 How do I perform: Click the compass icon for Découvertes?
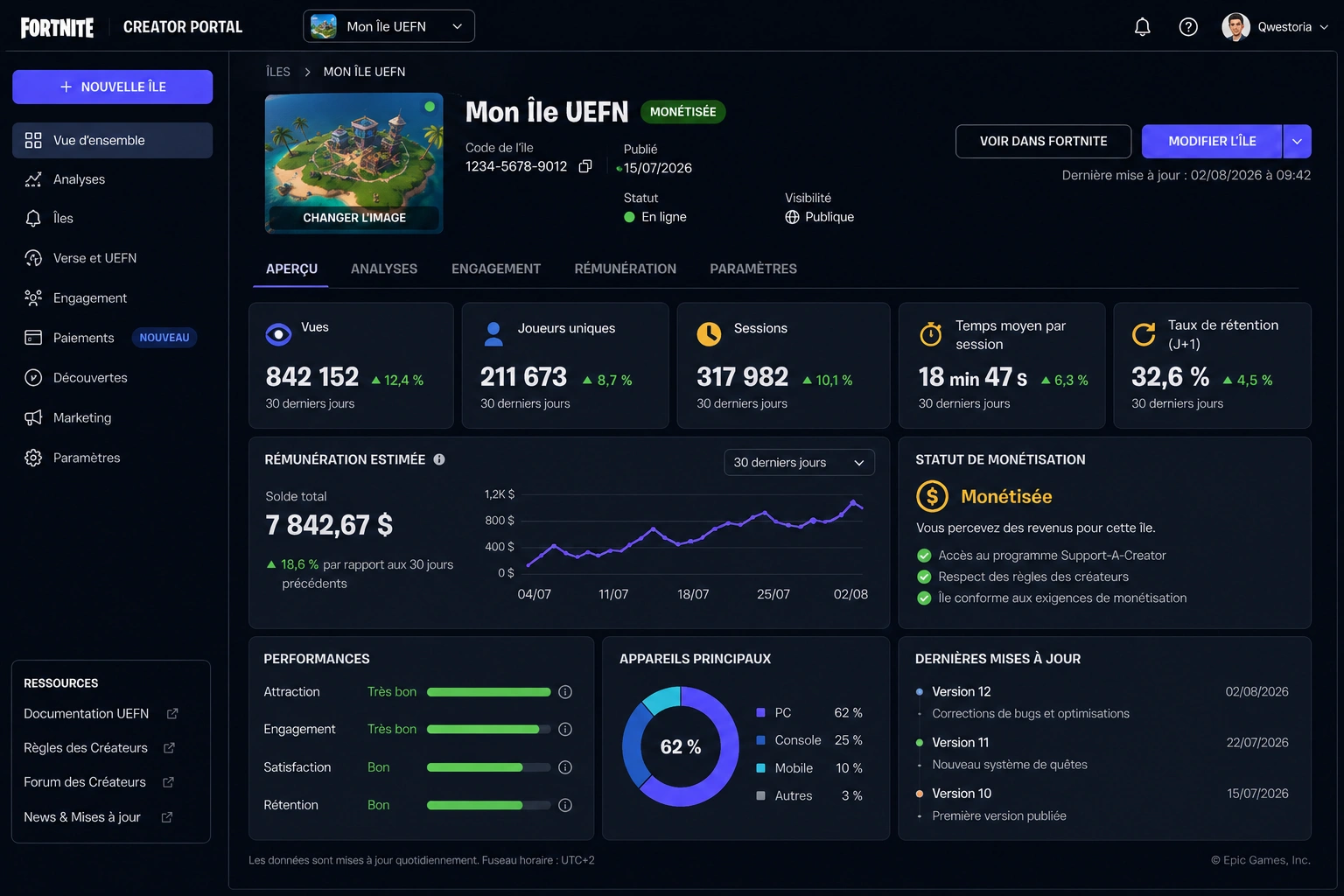[33, 378]
